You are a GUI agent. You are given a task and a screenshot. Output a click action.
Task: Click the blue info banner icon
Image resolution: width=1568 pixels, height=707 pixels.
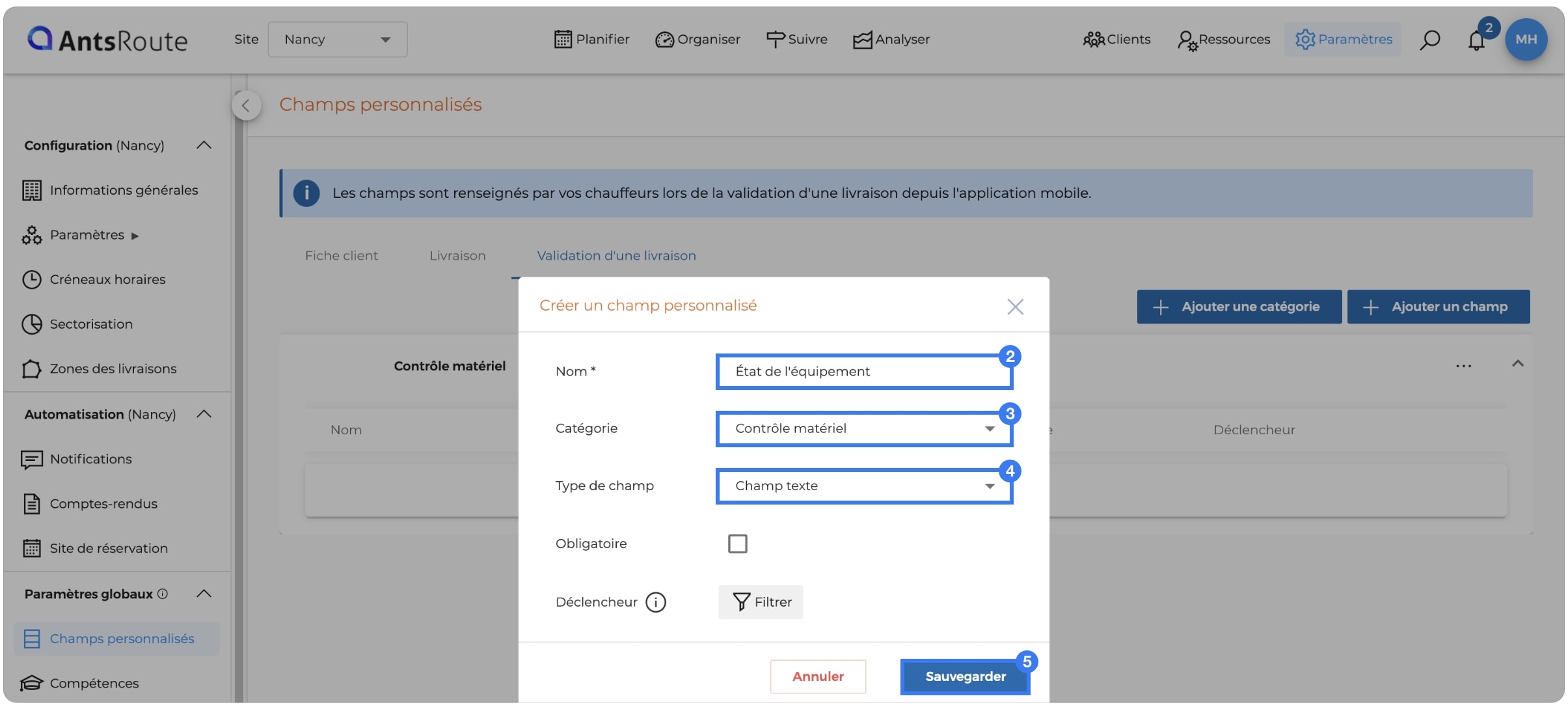[306, 193]
